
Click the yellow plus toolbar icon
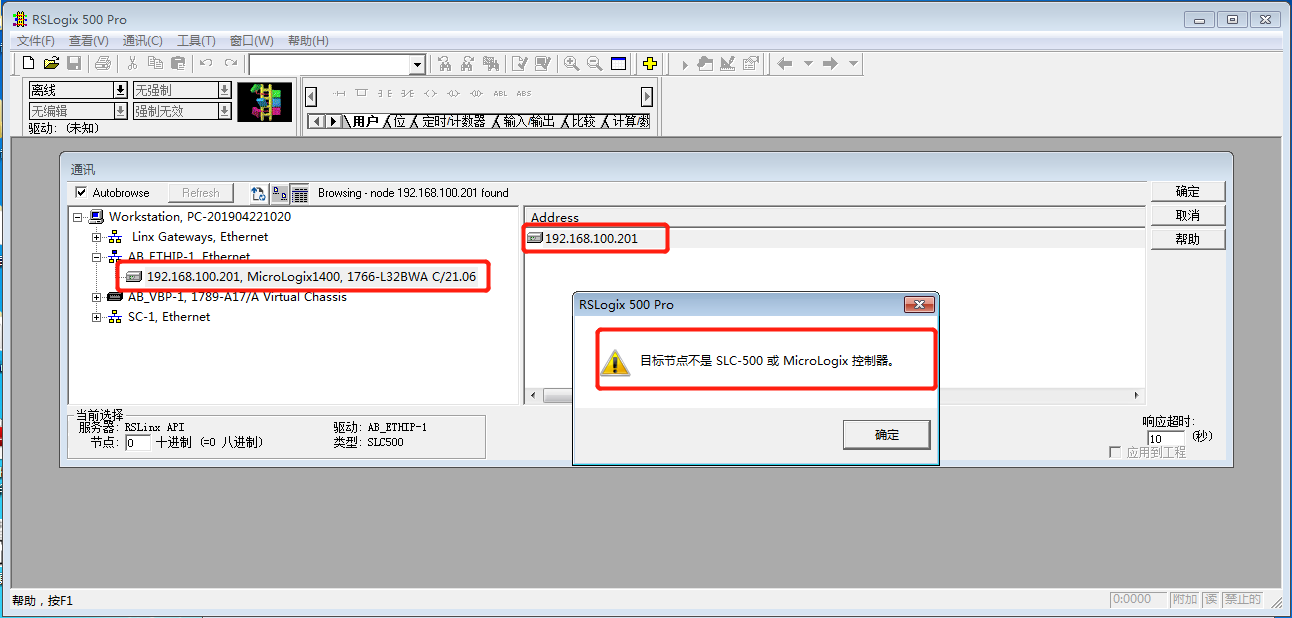[x=649, y=64]
